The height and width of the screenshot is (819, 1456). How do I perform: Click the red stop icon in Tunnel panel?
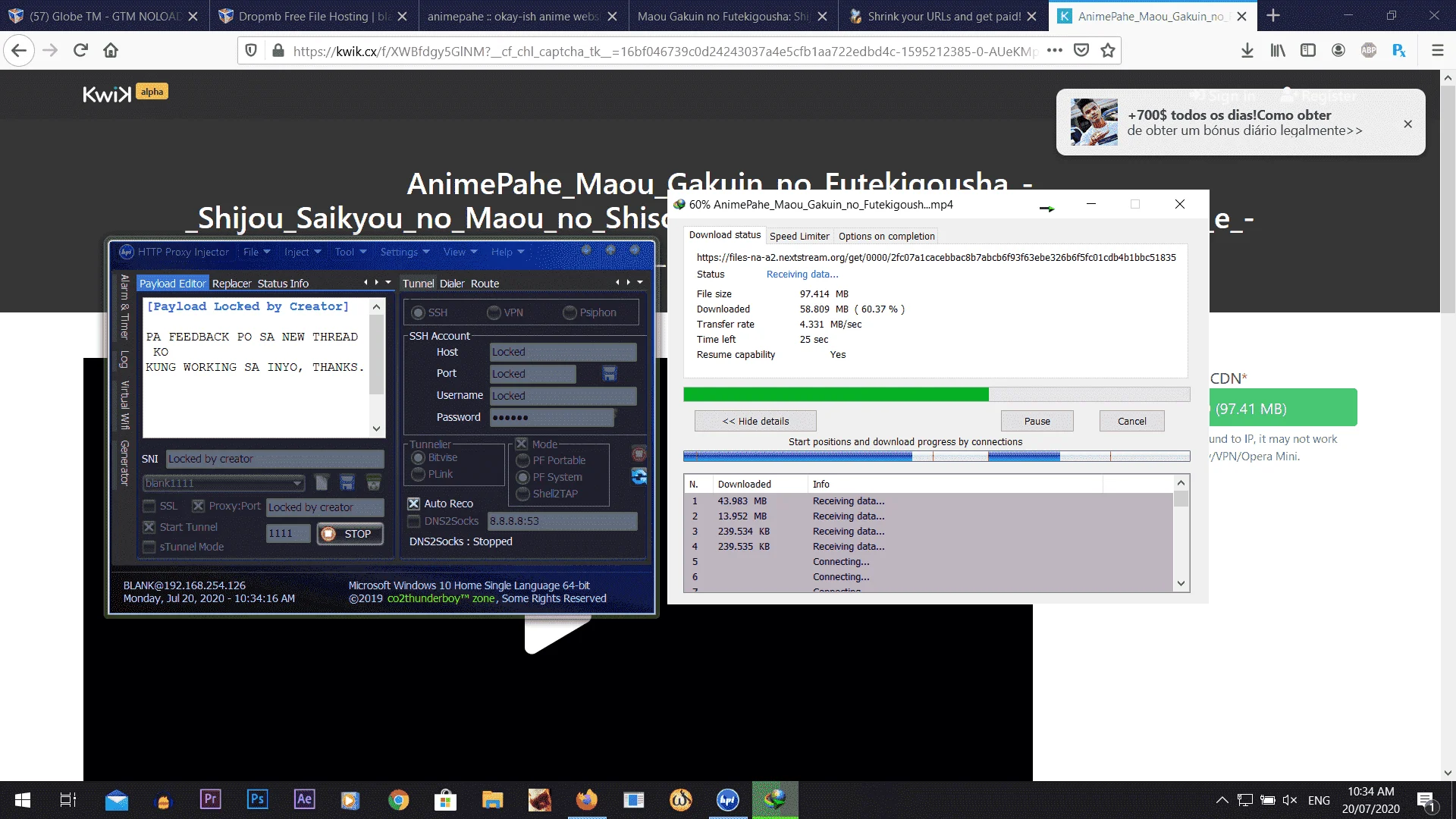[x=639, y=453]
